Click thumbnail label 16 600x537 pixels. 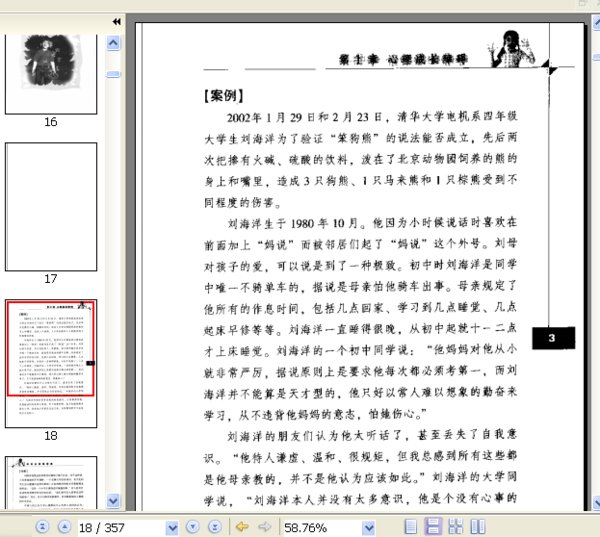[x=51, y=122]
